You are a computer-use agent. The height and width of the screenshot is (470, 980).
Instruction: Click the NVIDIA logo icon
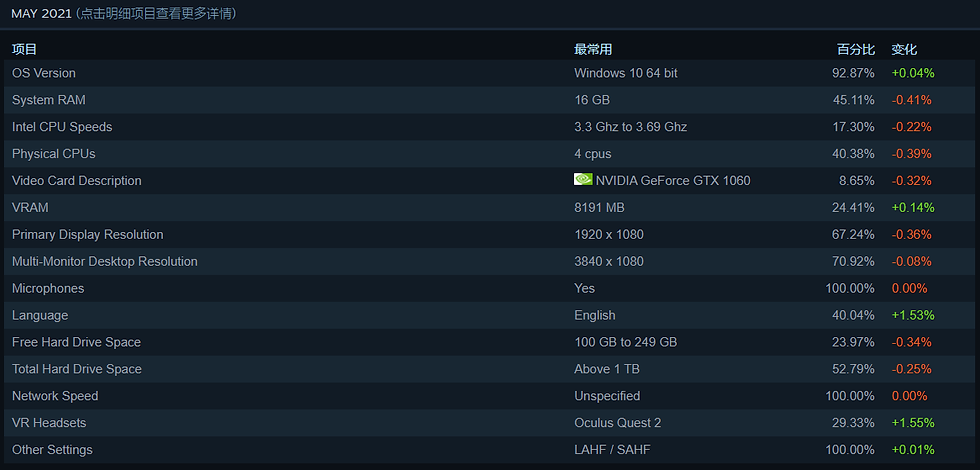583,179
